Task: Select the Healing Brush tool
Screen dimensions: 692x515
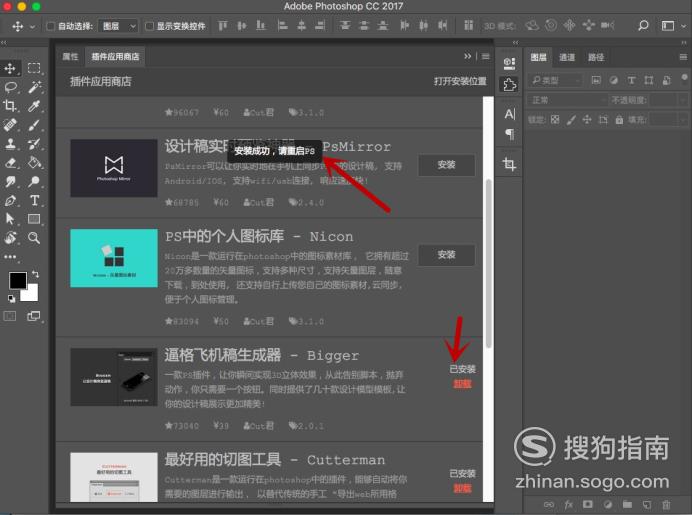Action: pos(10,125)
